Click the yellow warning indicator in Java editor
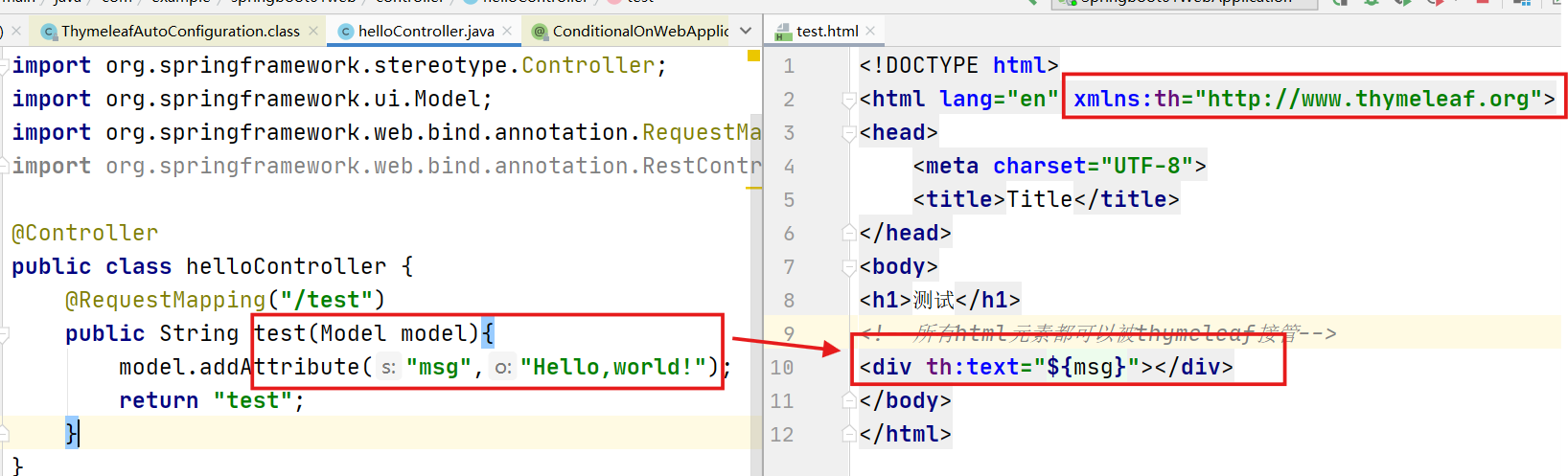The width and height of the screenshot is (1568, 476). (753, 56)
